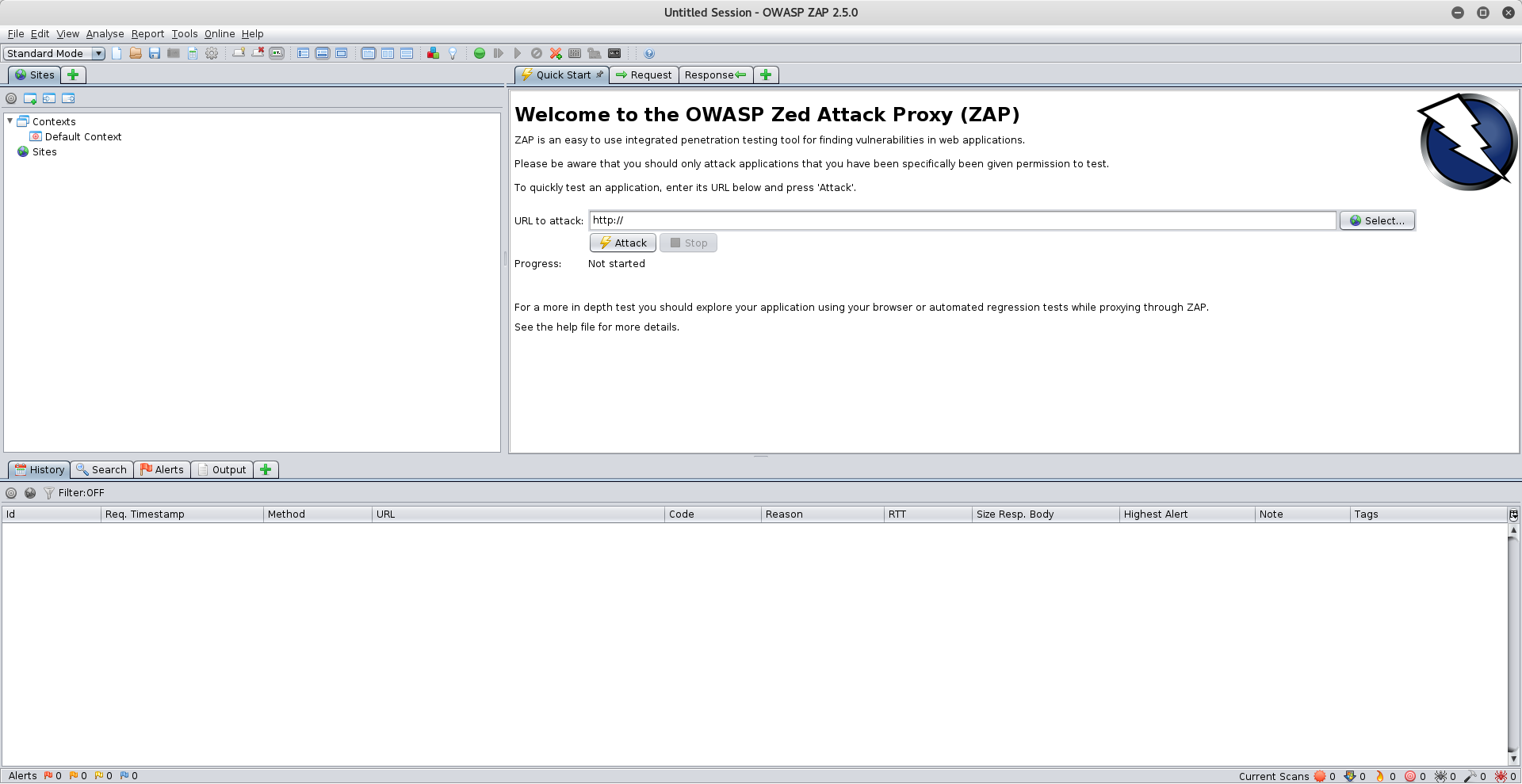
Task: Open the Online menu
Action: (x=220, y=33)
